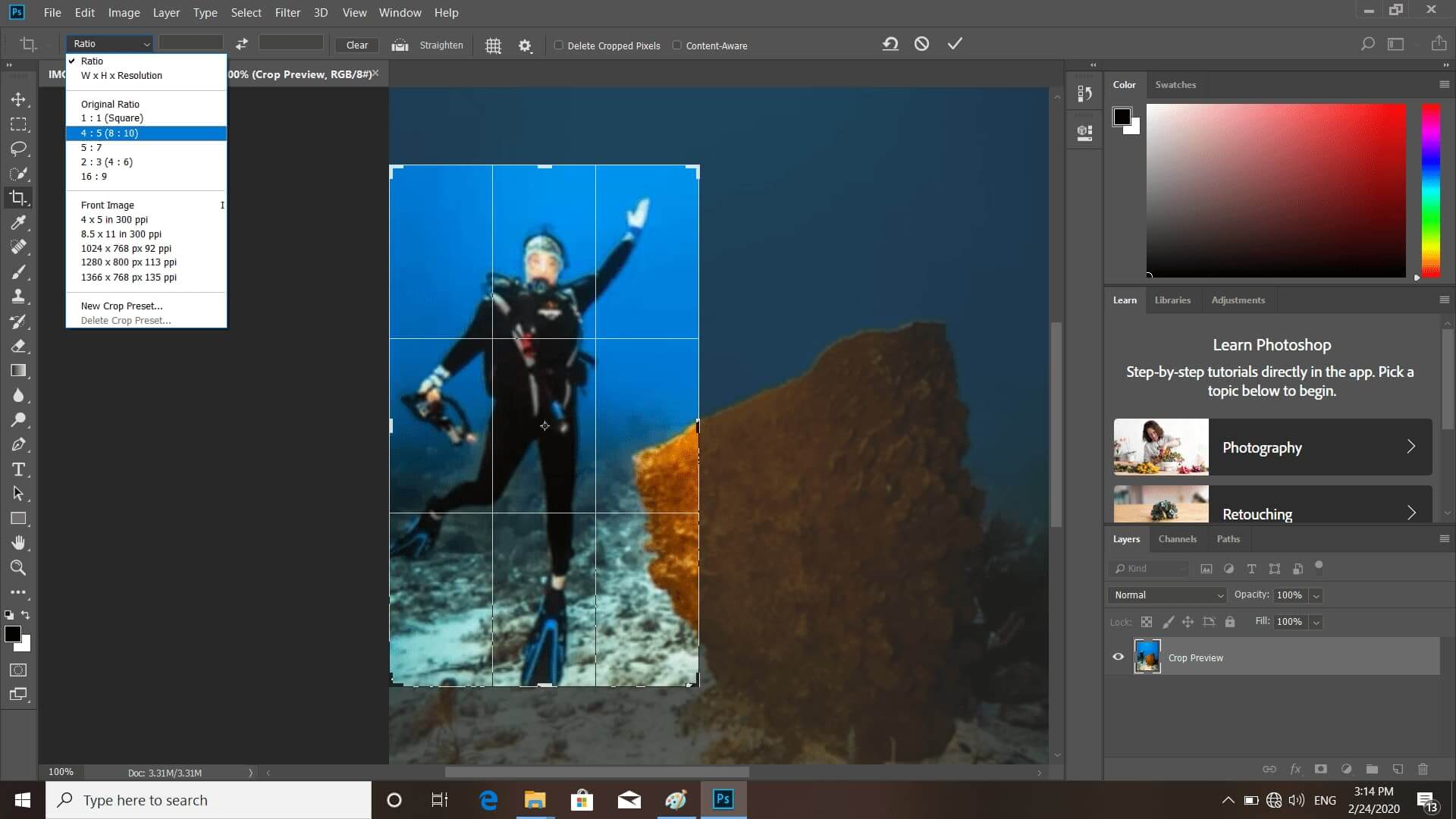Open crop overlay grid options

click(493, 45)
